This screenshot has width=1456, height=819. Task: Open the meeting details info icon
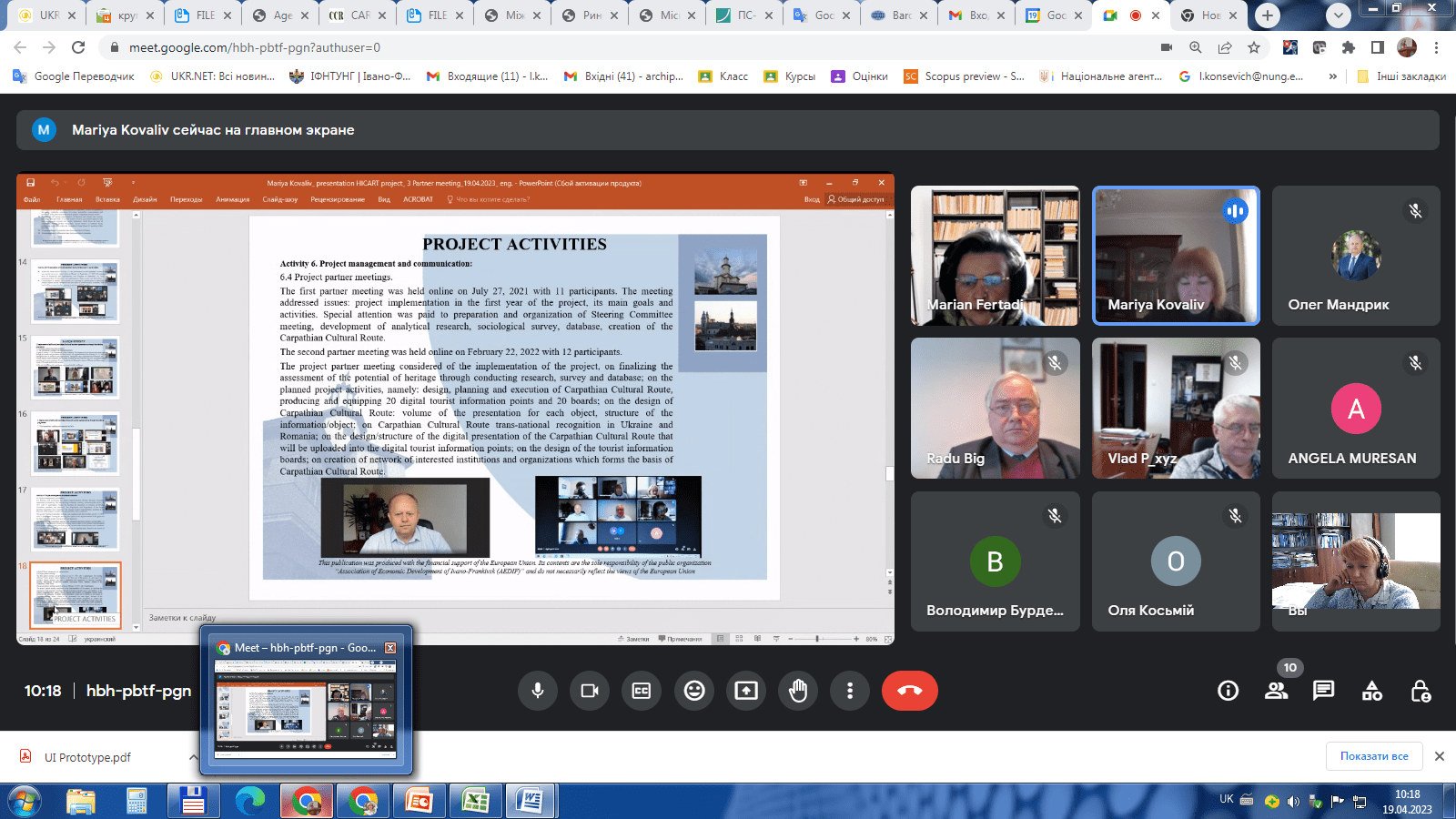point(1228,691)
